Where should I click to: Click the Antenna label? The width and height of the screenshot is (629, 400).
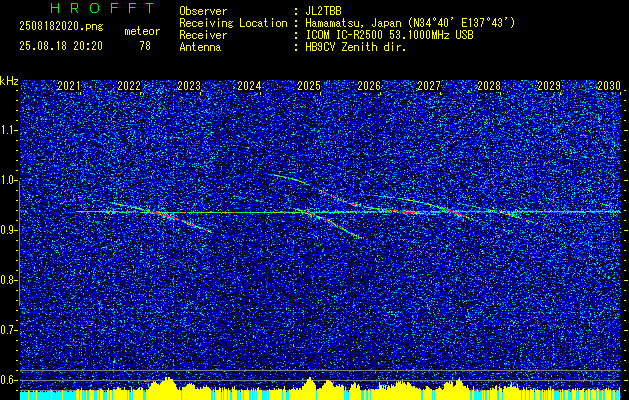(x=200, y=47)
